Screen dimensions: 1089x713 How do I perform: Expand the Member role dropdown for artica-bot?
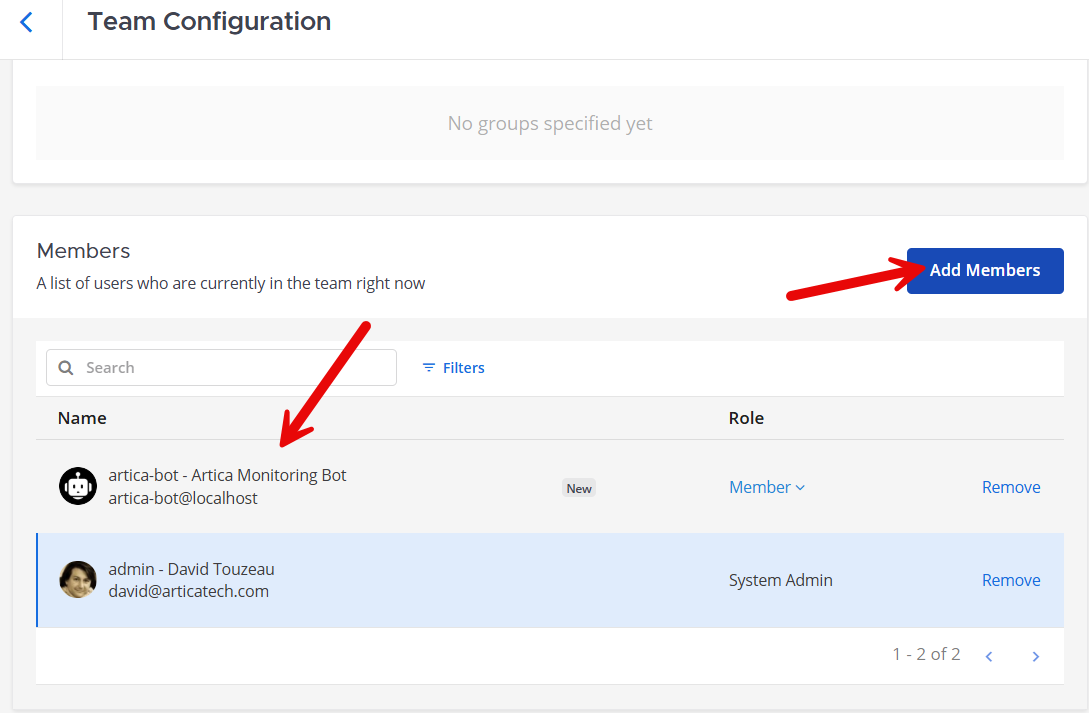[x=767, y=487]
